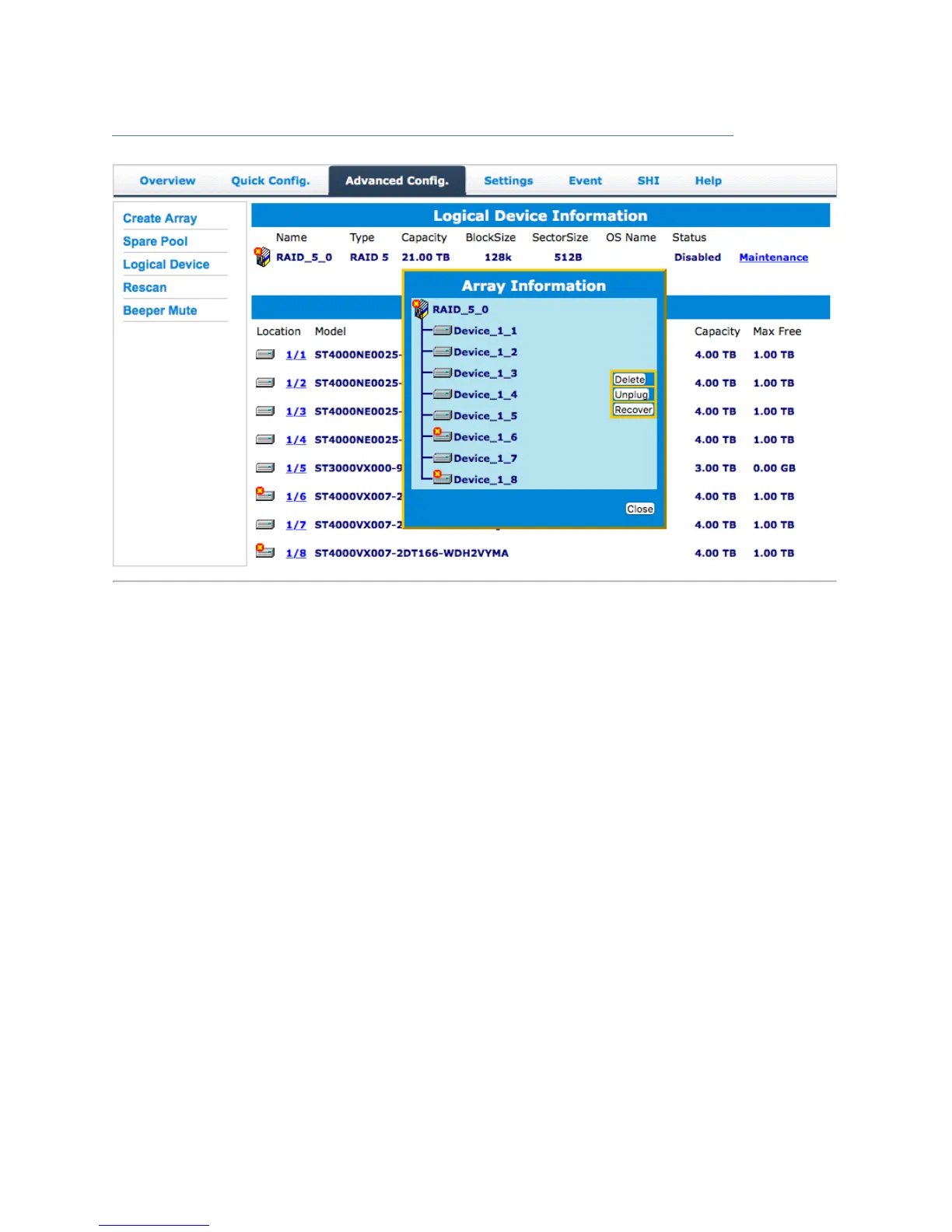Select RAID_5_0 label in Array Information tree
The width and height of the screenshot is (952, 1232).
coord(460,310)
